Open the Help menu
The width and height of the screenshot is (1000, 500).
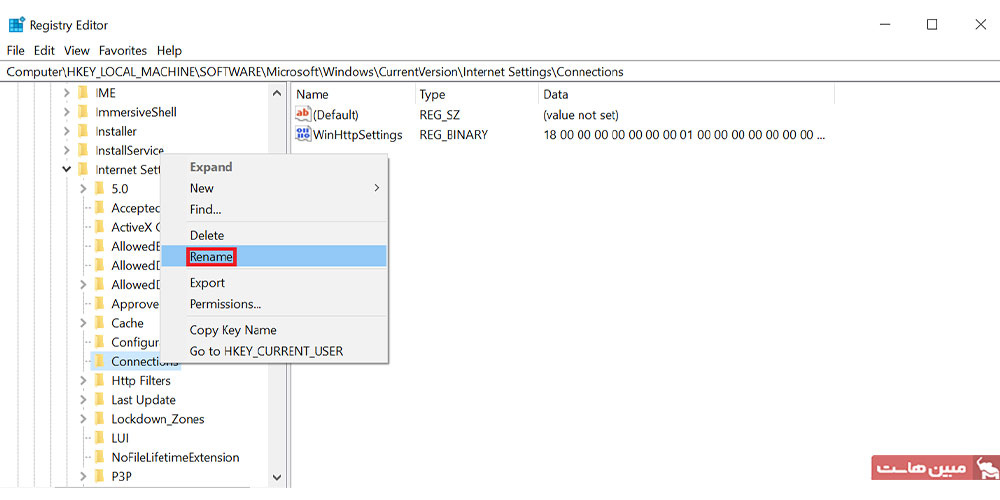(169, 50)
